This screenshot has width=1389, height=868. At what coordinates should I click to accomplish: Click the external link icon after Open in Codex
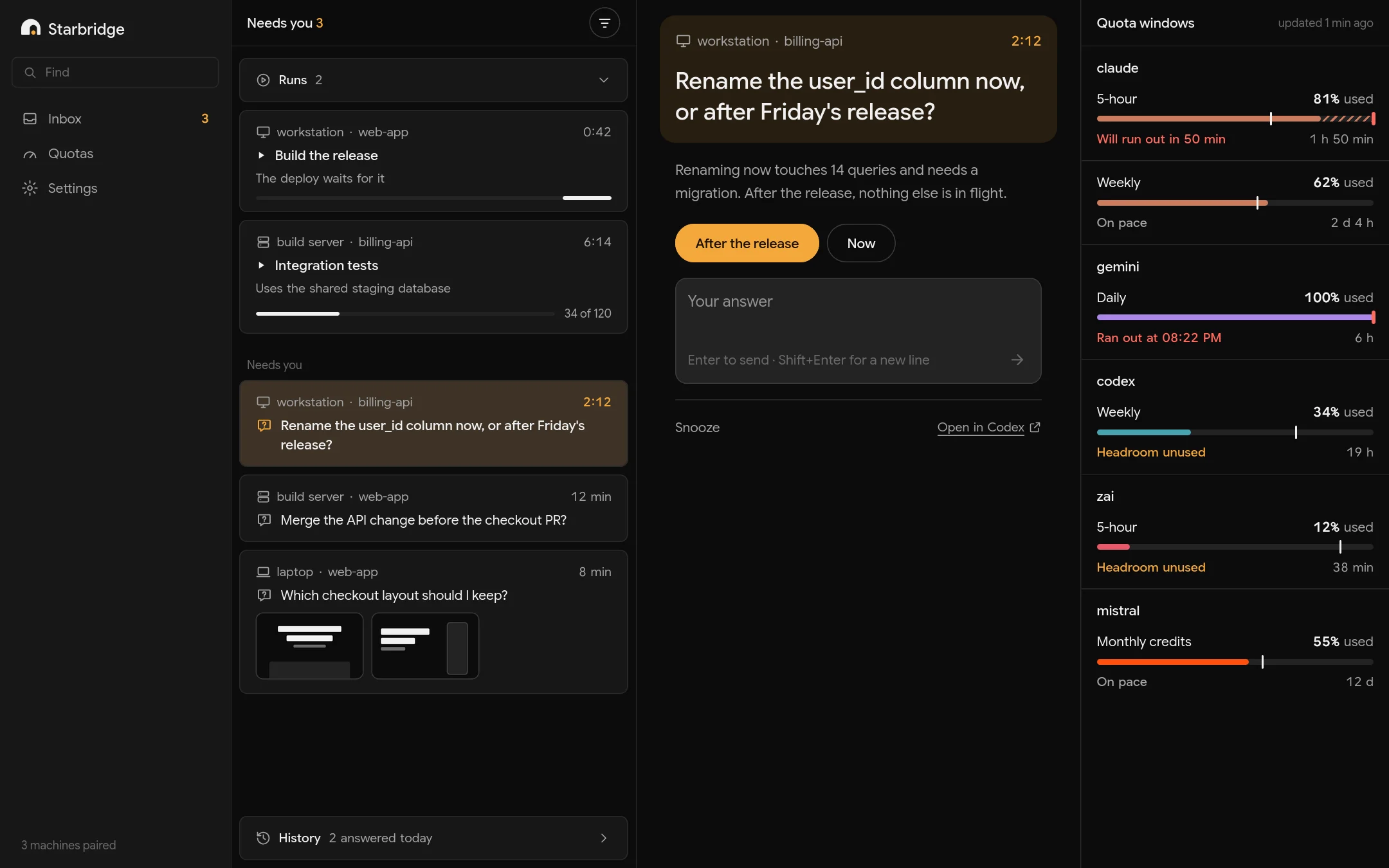tap(1035, 428)
